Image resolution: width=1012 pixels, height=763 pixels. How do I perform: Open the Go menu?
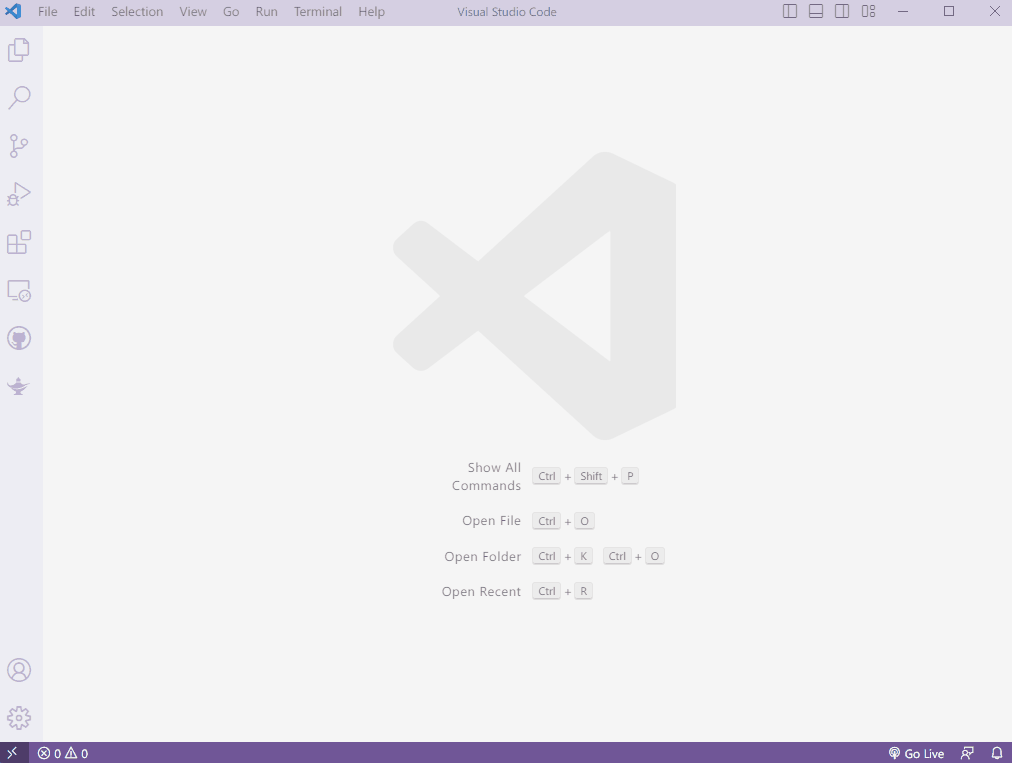pyautogui.click(x=231, y=12)
